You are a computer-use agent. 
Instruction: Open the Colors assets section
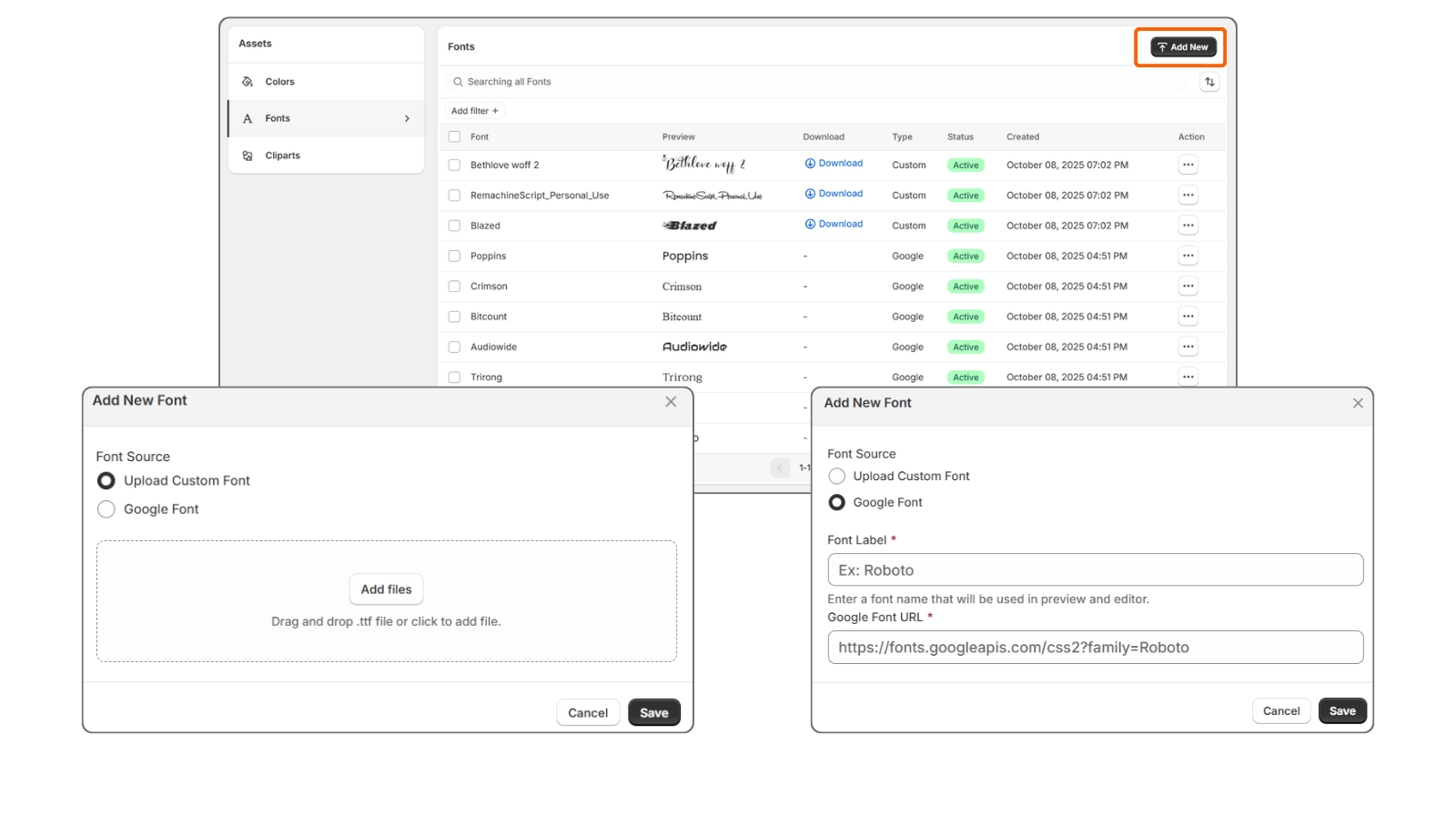click(279, 82)
